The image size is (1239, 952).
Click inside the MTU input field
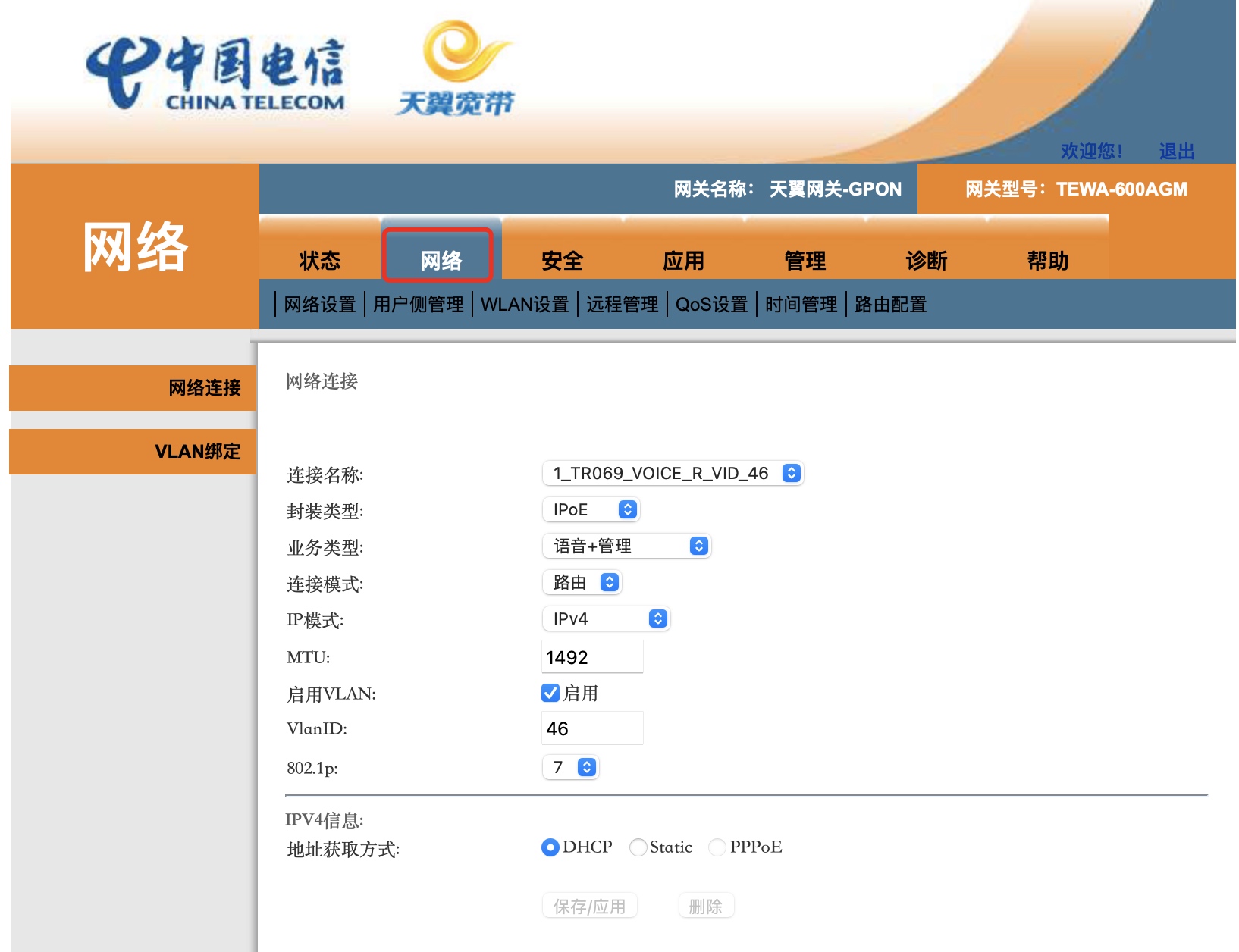[x=591, y=656]
